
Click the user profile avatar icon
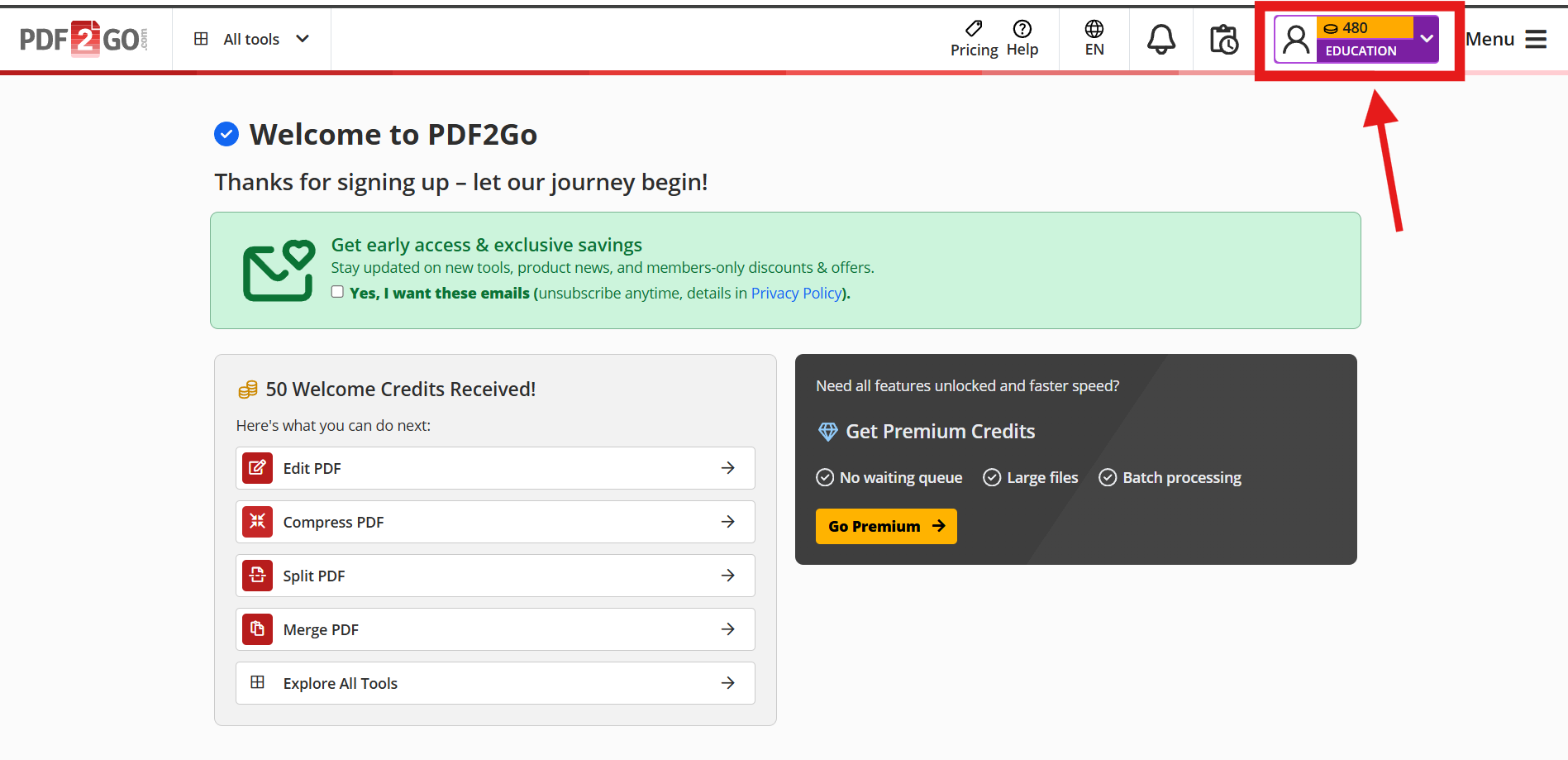1295,40
